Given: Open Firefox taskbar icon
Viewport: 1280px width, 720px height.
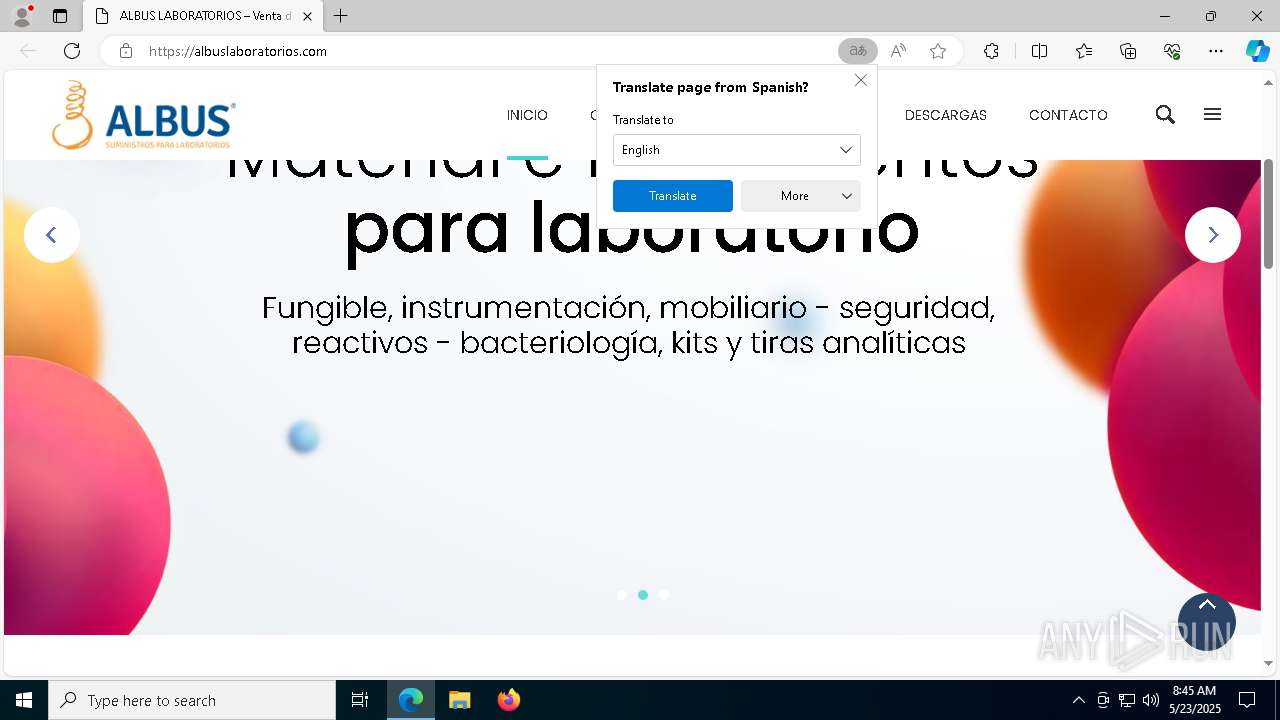Looking at the screenshot, I should (509, 700).
